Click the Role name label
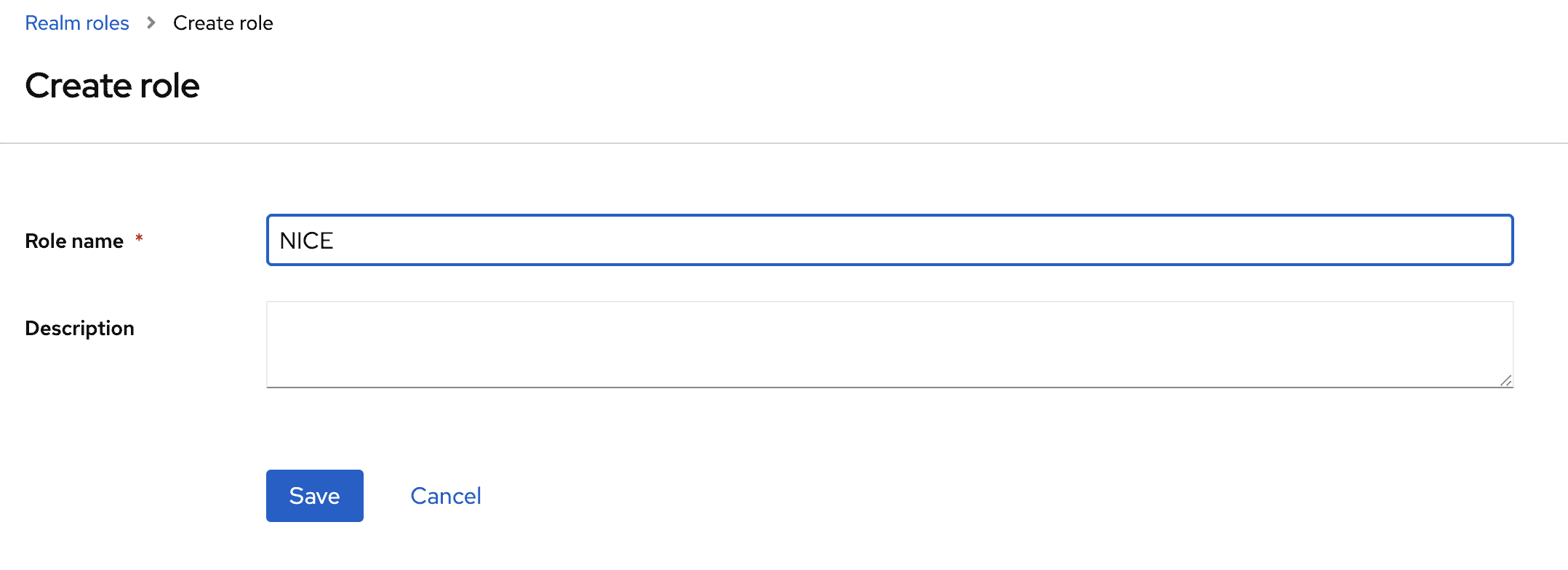1568x570 pixels. coord(74,241)
